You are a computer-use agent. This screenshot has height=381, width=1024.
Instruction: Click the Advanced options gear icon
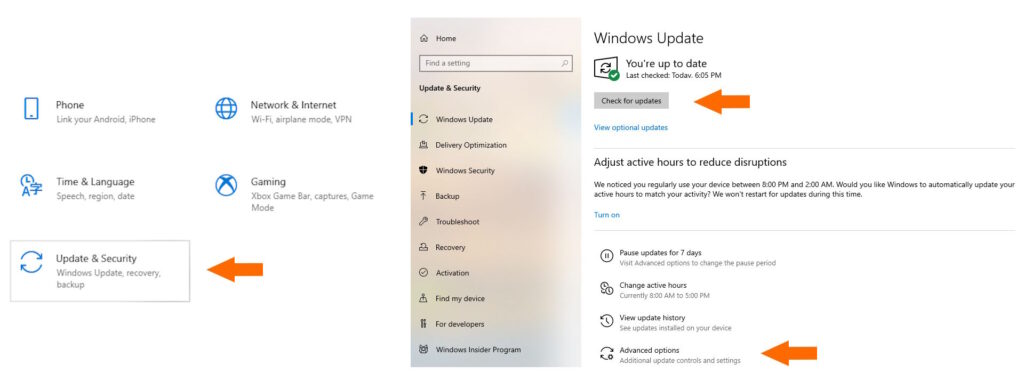coord(607,354)
